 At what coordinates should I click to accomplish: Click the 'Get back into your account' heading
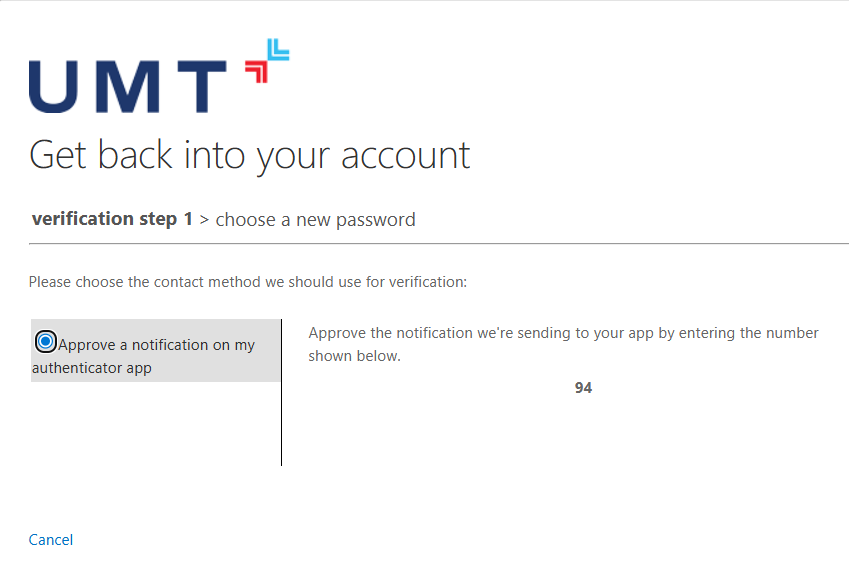[x=249, y=155]
